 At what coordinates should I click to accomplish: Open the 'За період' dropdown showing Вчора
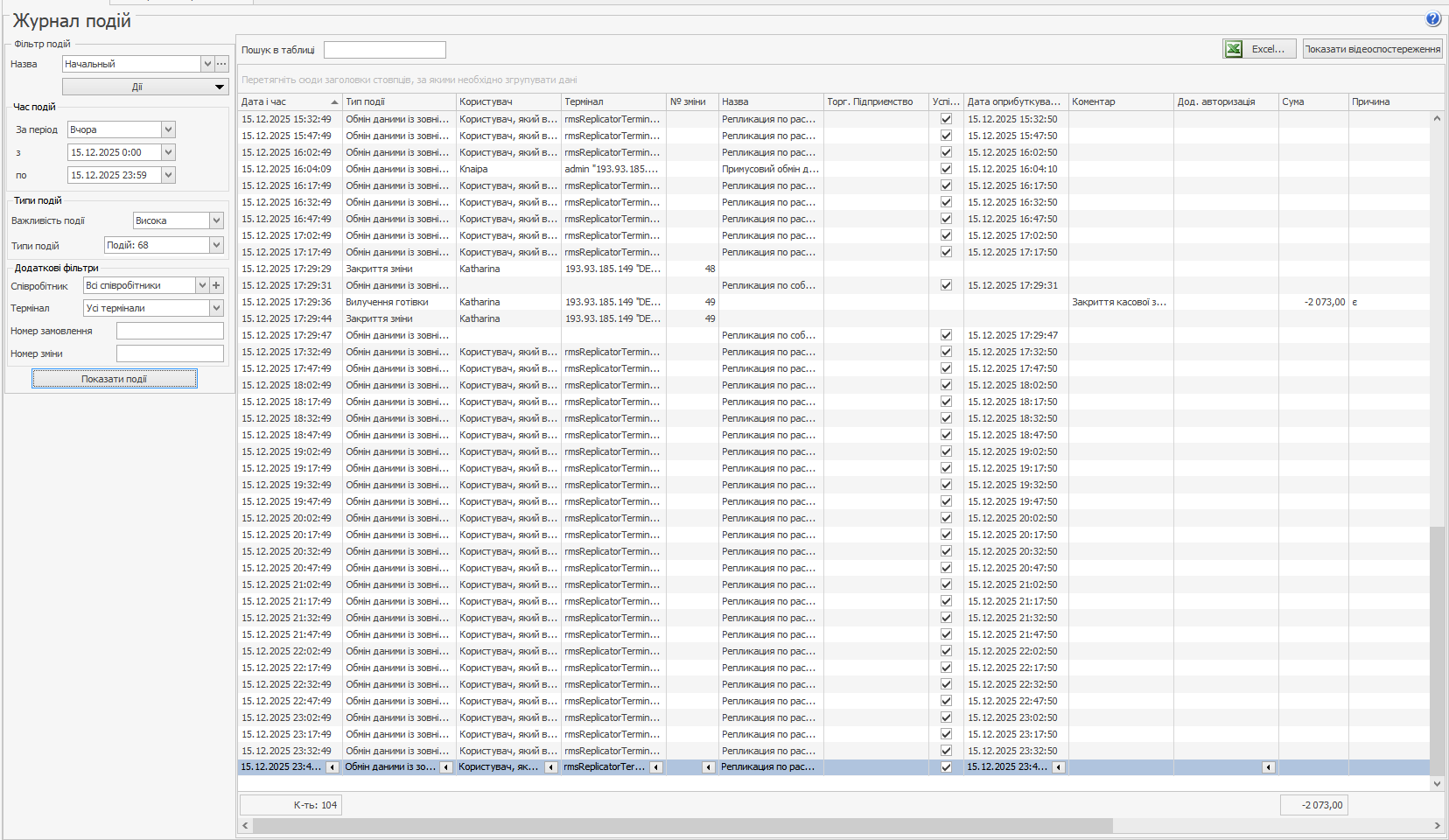click(169, 129)
